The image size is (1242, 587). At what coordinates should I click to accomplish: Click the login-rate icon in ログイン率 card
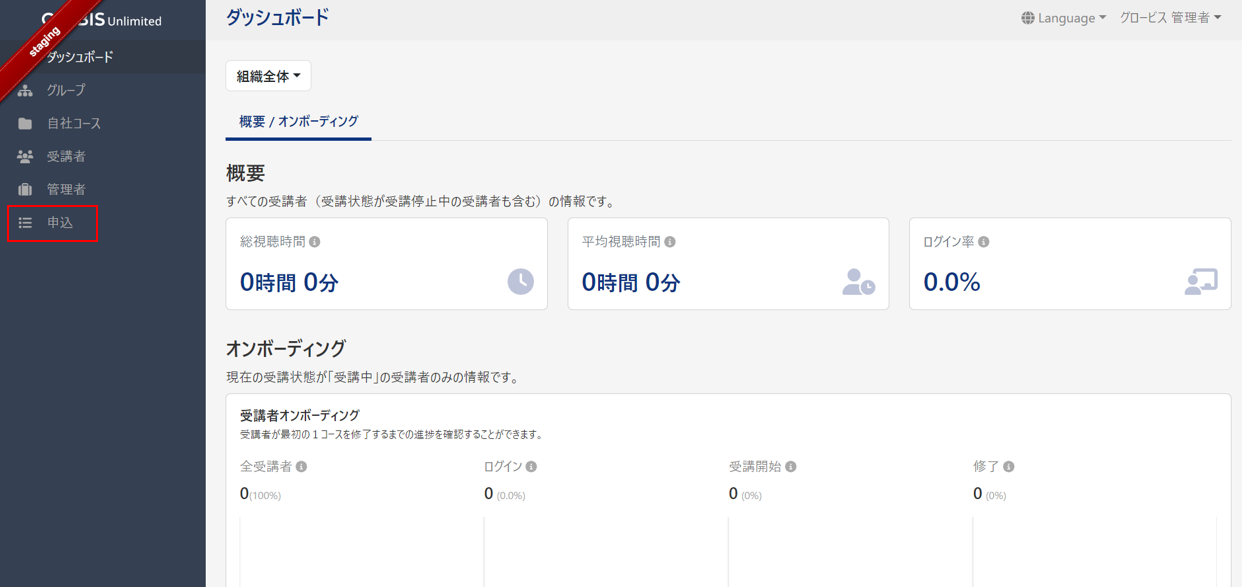click(1201, 282)
